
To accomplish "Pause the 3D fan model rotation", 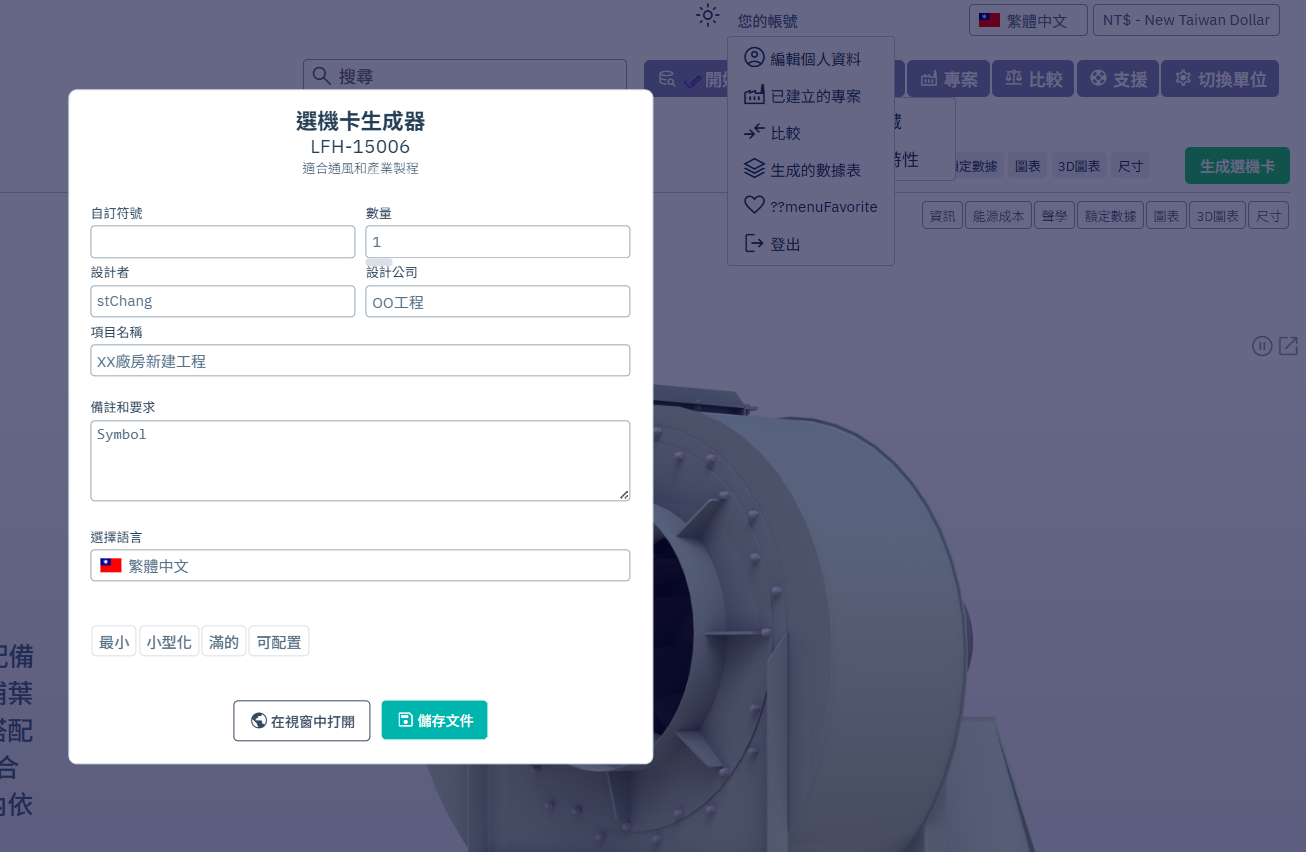I will point(1262,346).
